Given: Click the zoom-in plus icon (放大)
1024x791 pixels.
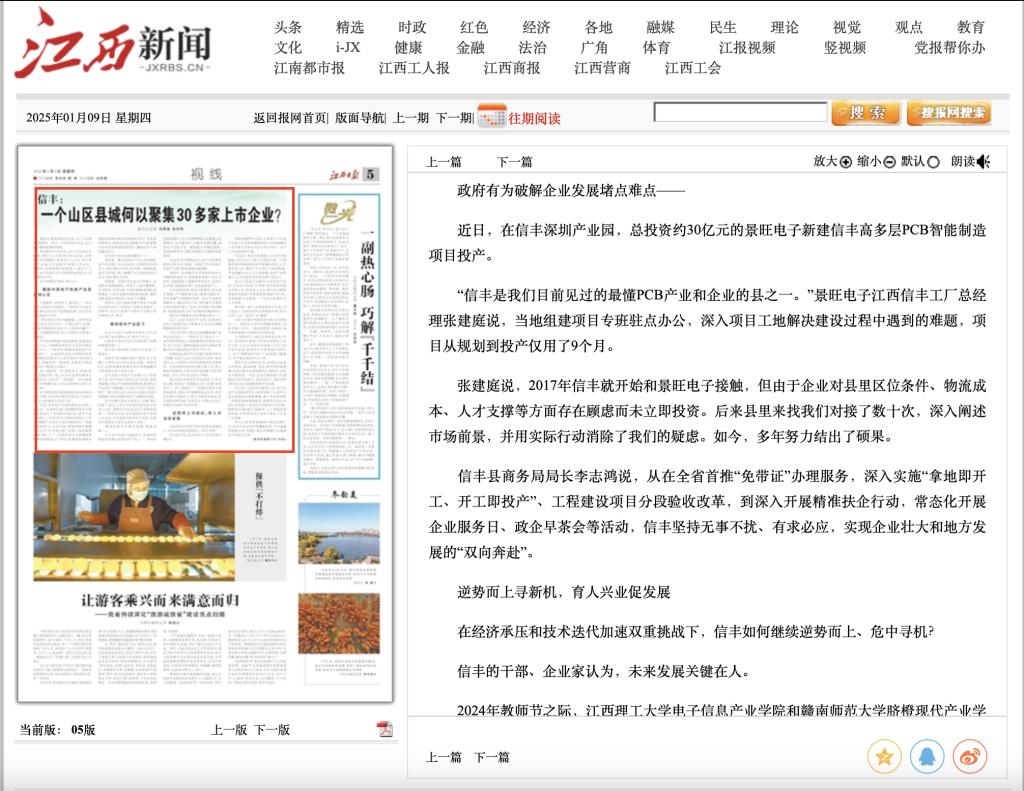Looking at the screenshot, I should [x=846, y=162].
